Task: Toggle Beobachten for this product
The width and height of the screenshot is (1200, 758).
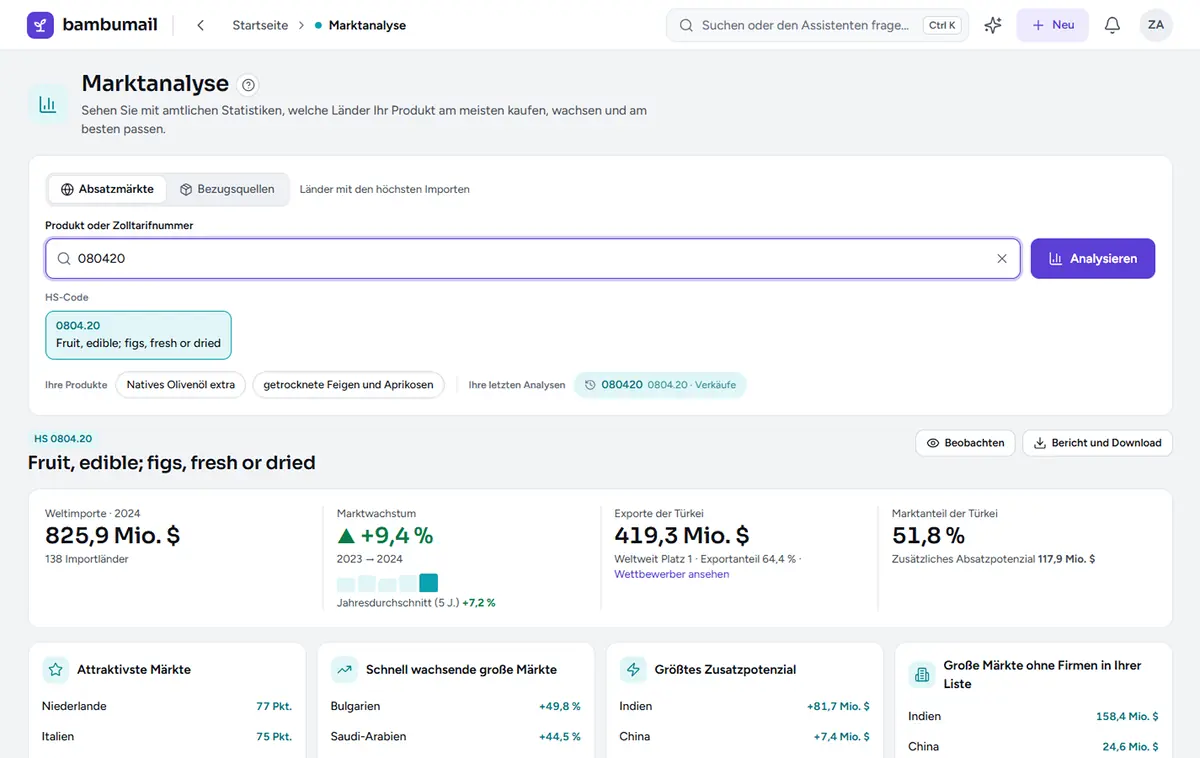Action: (x=966, y=443)
